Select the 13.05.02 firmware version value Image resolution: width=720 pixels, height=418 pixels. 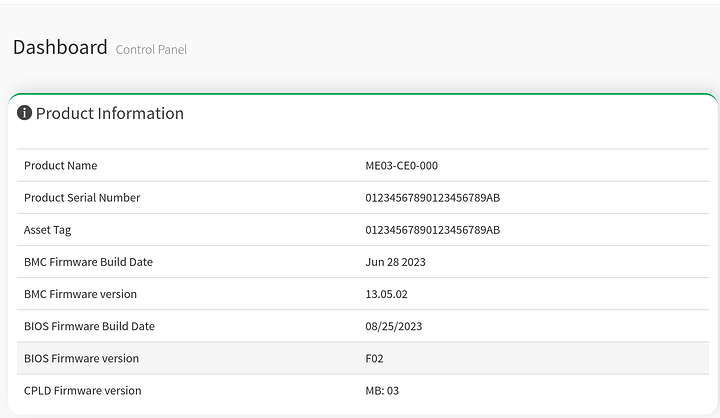tap(386, 294)
